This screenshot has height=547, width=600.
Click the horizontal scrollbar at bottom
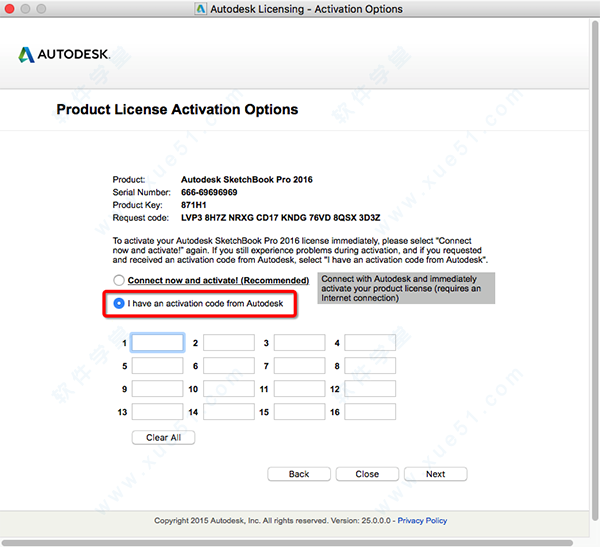[x=287, y=543]
